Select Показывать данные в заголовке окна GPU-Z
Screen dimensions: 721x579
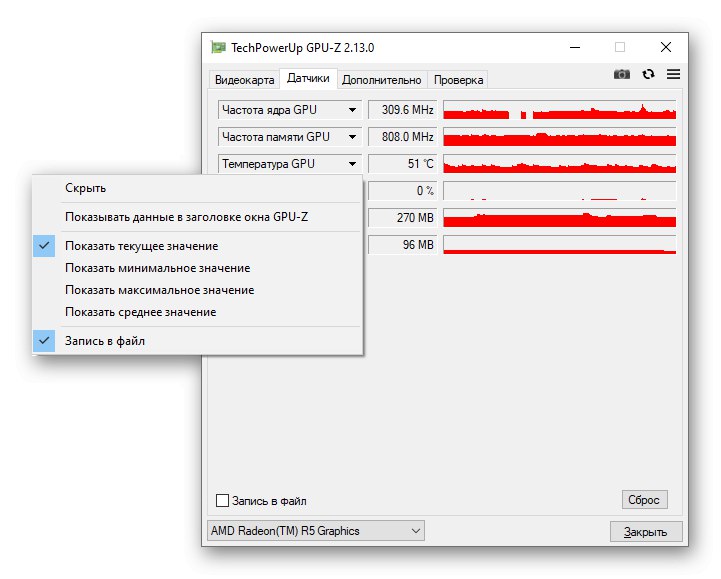tap(198, 217)
